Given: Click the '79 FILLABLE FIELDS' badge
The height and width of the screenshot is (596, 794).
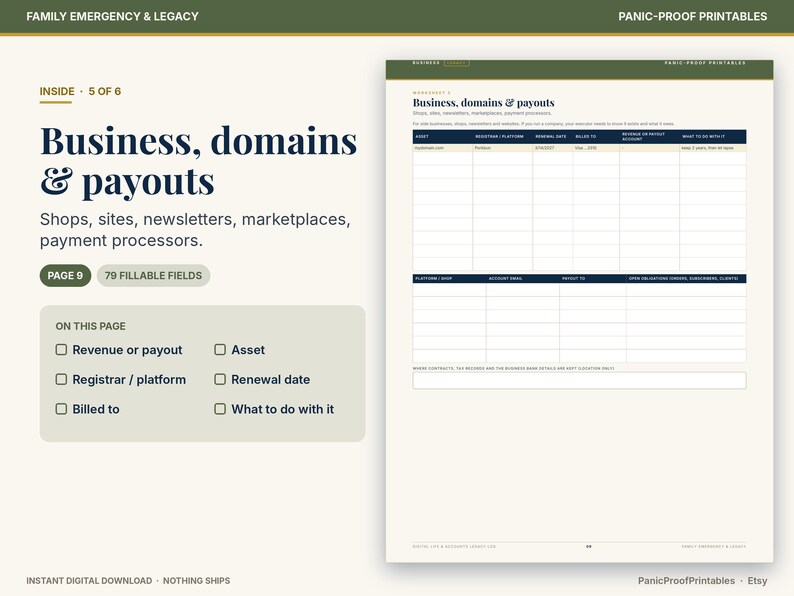Looking at the screenshot, I should pyautogui.click(x=153, y=275).
